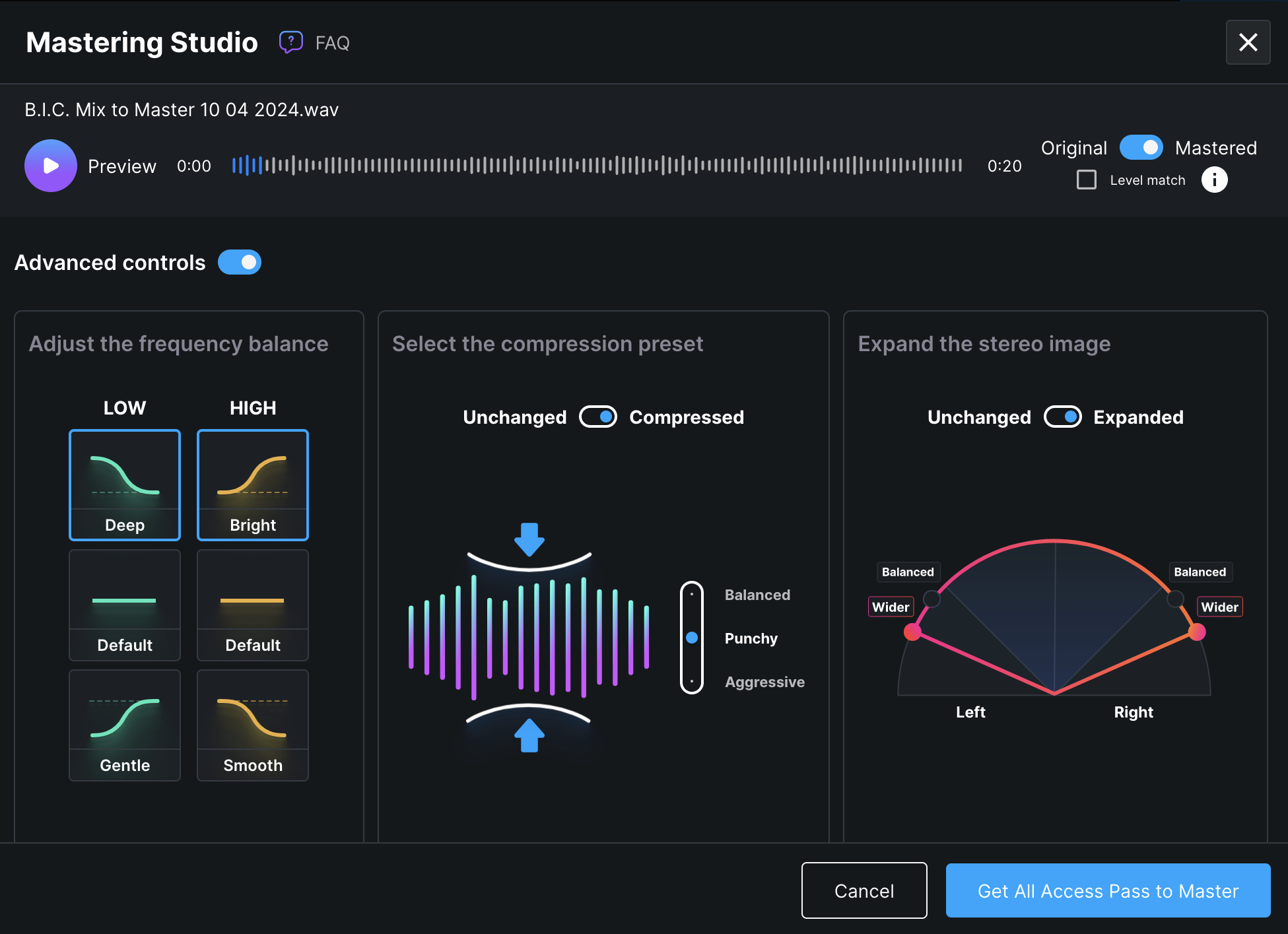This screenshot has width=1288, height=934.
Task: Click the left Wider stereo handle
Action: pos(912,632)
